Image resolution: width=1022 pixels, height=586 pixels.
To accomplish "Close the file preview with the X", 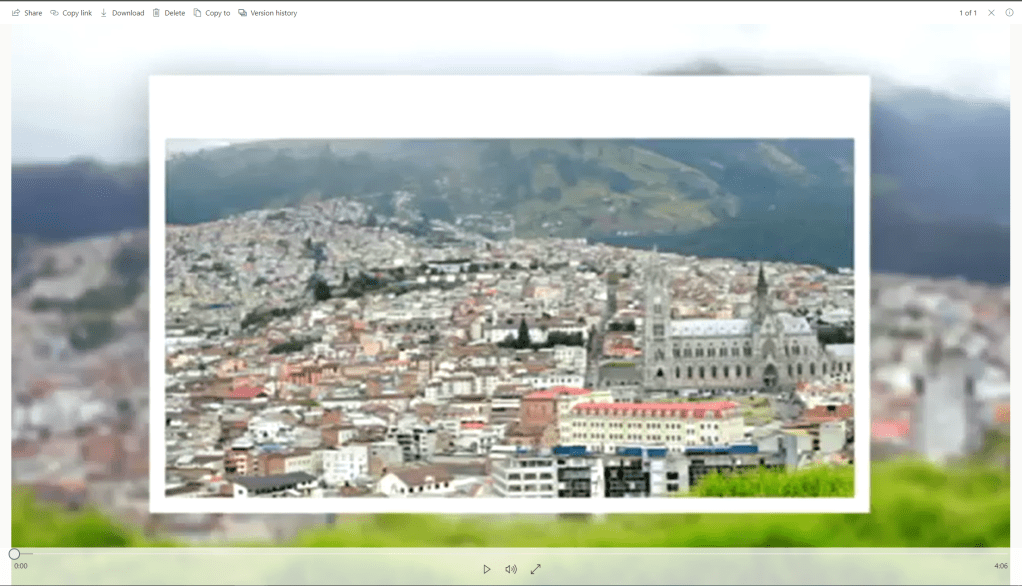I will click(x=991, y=13).
